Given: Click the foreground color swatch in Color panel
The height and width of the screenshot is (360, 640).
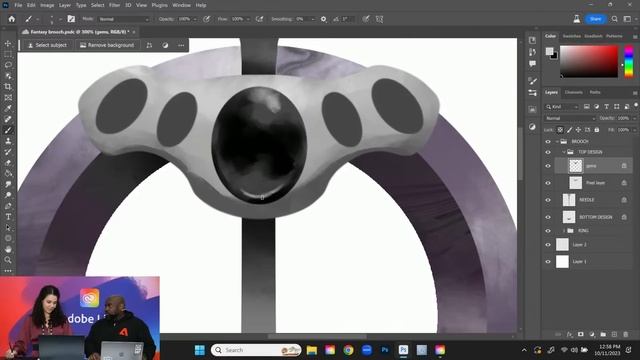Looking at the screenshot, I should (x=549, y=51).
